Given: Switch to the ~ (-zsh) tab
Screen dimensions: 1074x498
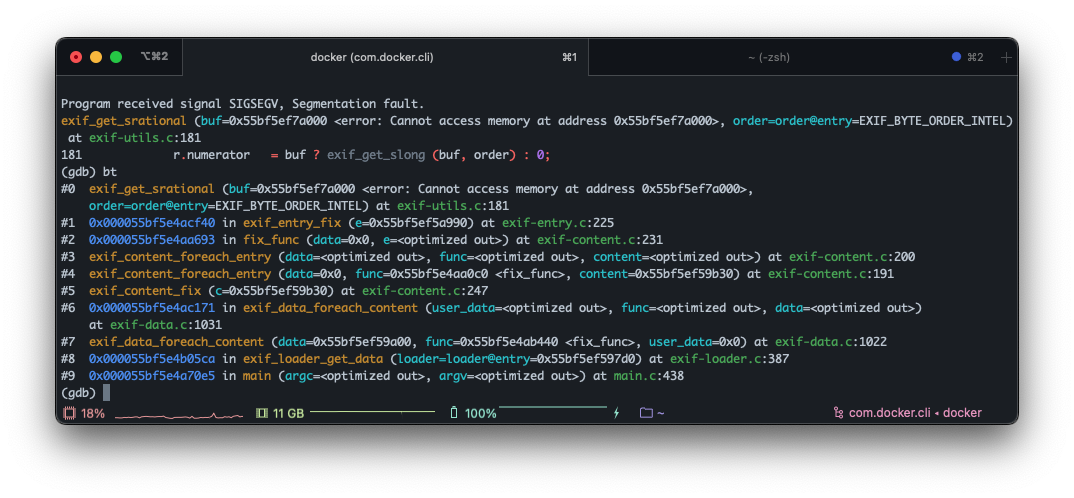Looking at the screenshot, I should 768,57.
